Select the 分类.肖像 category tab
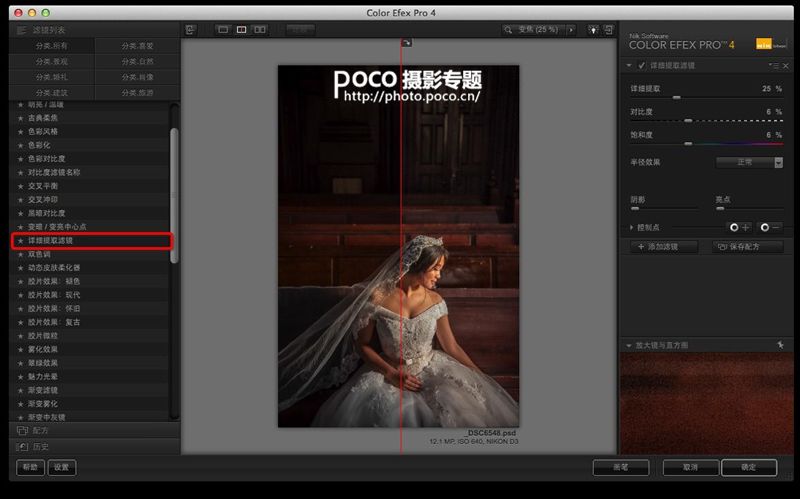Screen dimensions: 800x499 [x=137, y=77]
